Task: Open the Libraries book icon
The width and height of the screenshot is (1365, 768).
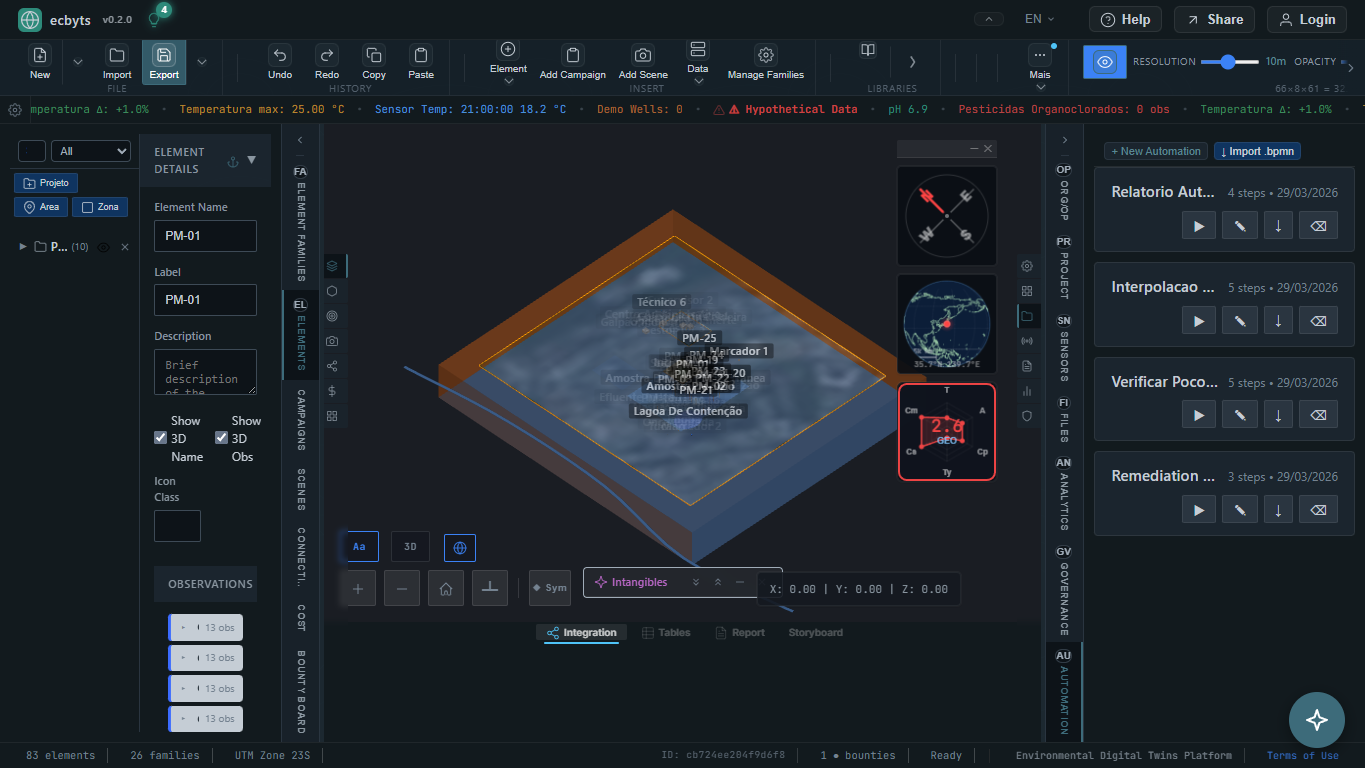Action: pyautogui.click(x=868, y=50)
